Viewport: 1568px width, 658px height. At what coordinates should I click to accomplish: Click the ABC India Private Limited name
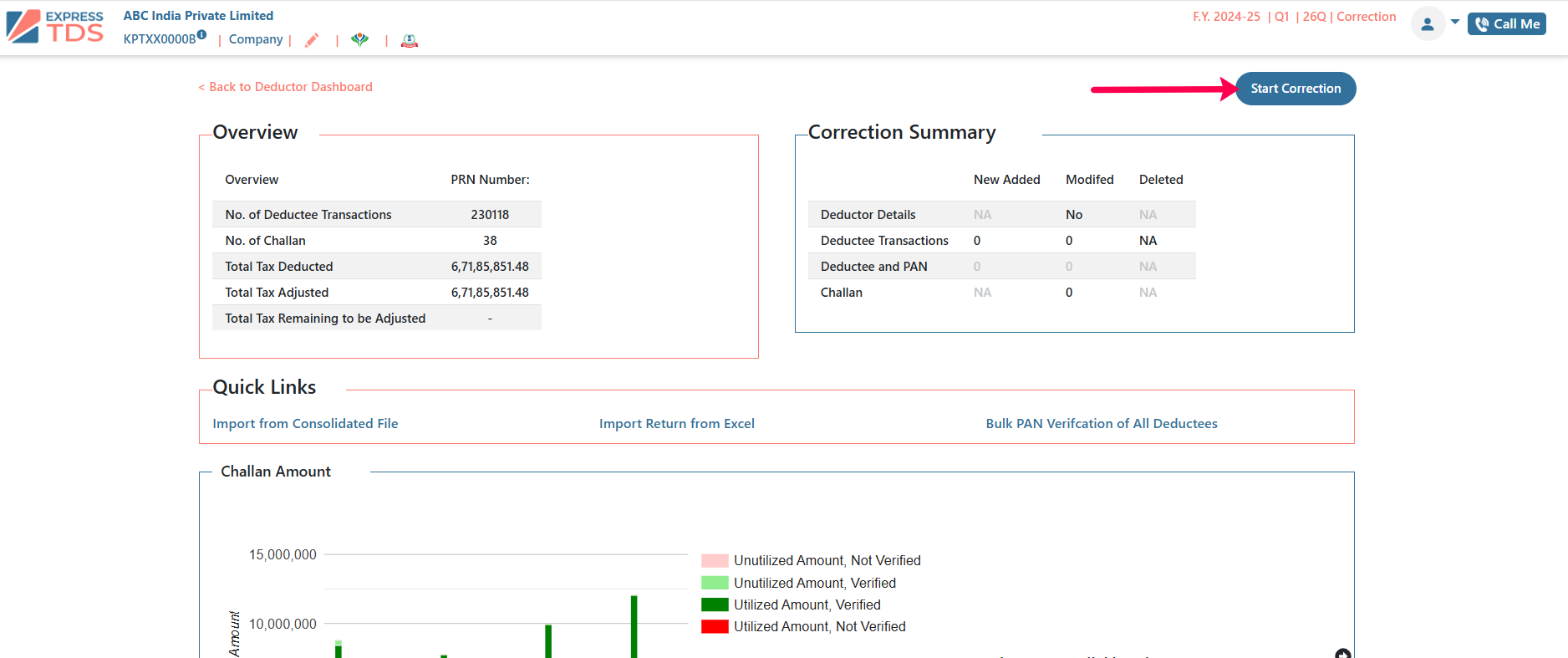click(198, 16)
